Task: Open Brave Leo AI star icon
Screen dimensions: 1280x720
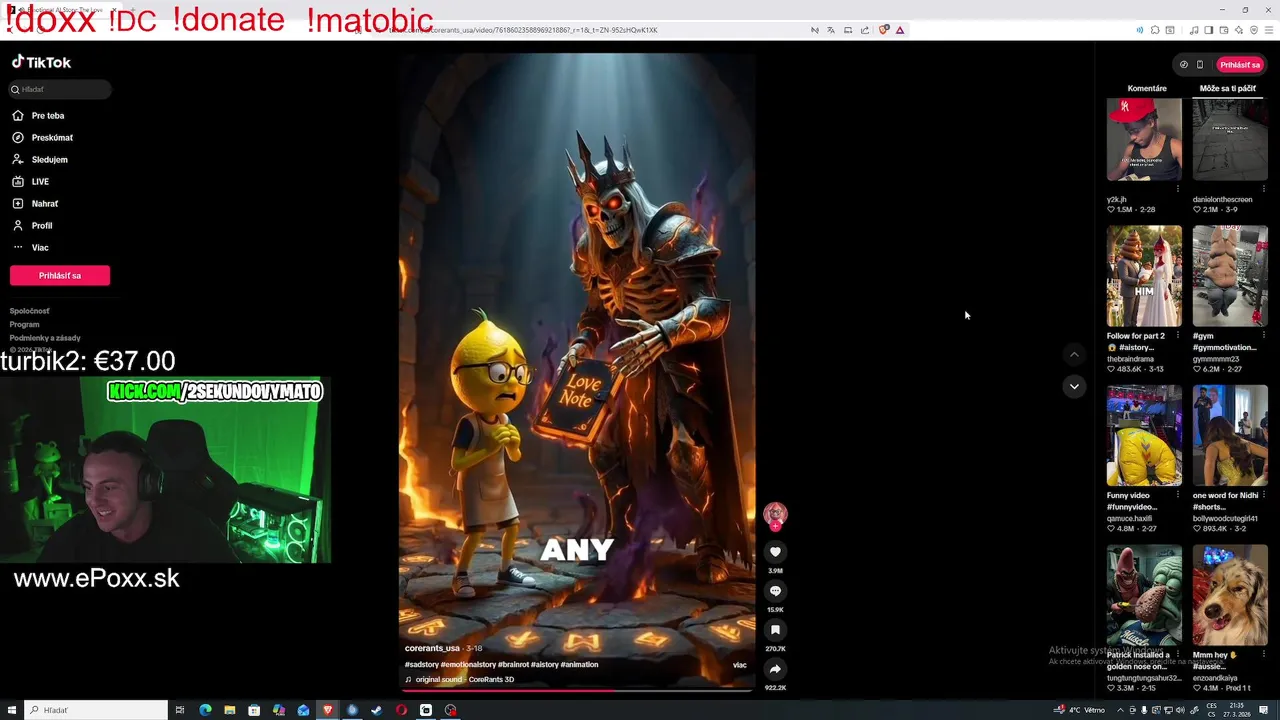Action: (1239, 30)
